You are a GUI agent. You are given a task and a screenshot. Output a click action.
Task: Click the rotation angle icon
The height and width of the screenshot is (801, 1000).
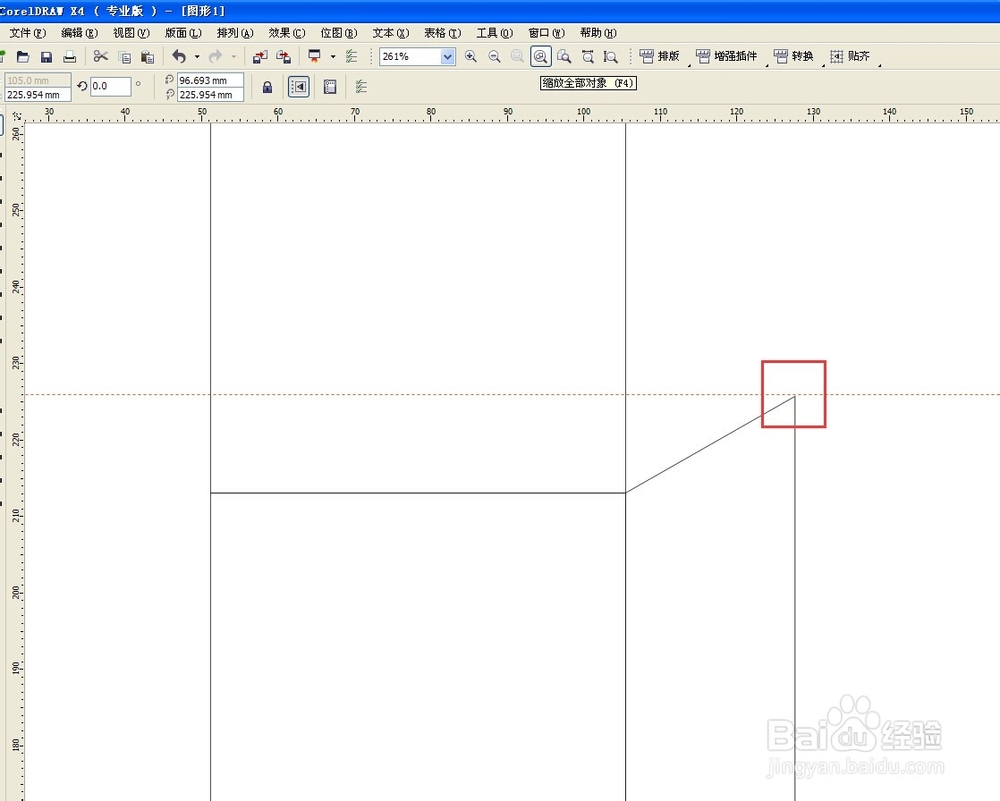(x=82, y=85)
